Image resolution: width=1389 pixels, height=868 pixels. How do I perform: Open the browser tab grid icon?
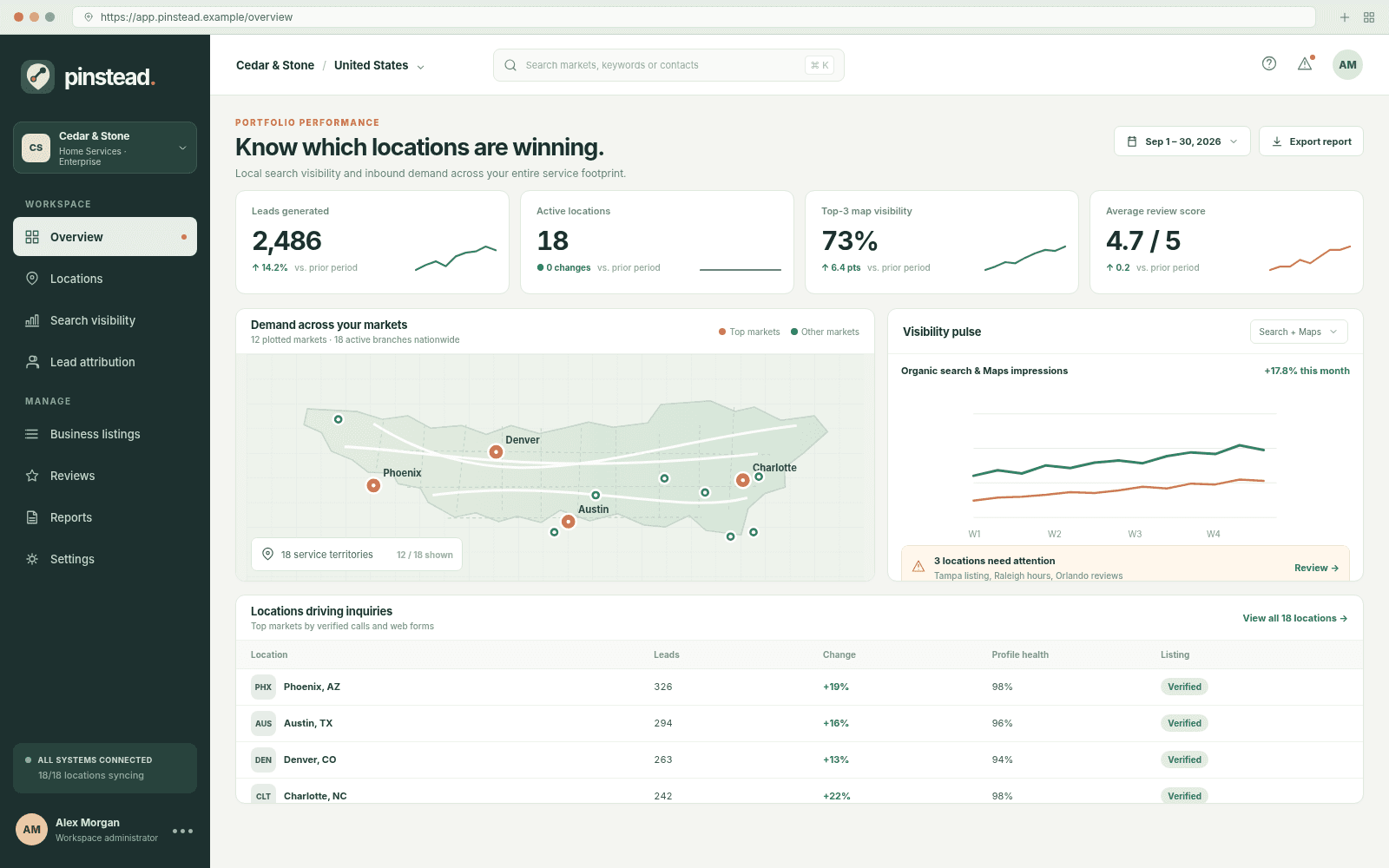click(1369, 17)
